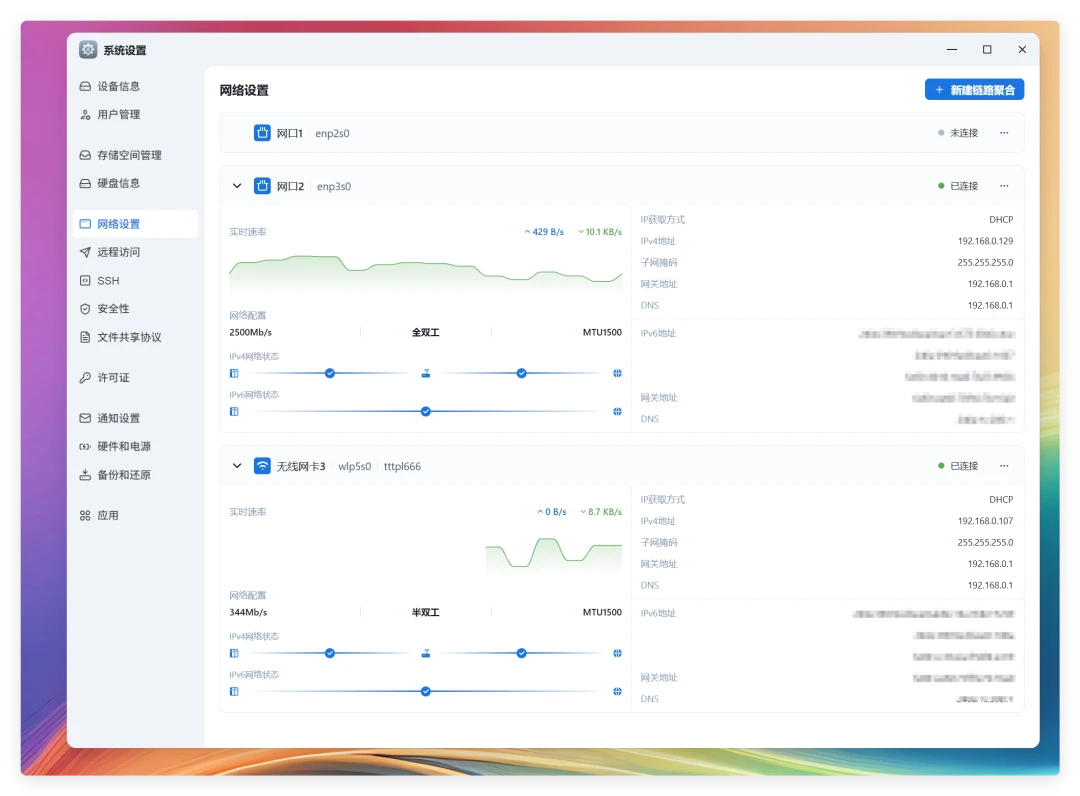This screenshot has width=1080, height=796.
Task: Click 网口2 IPv4 first check marker
Action: pos(330,373)
